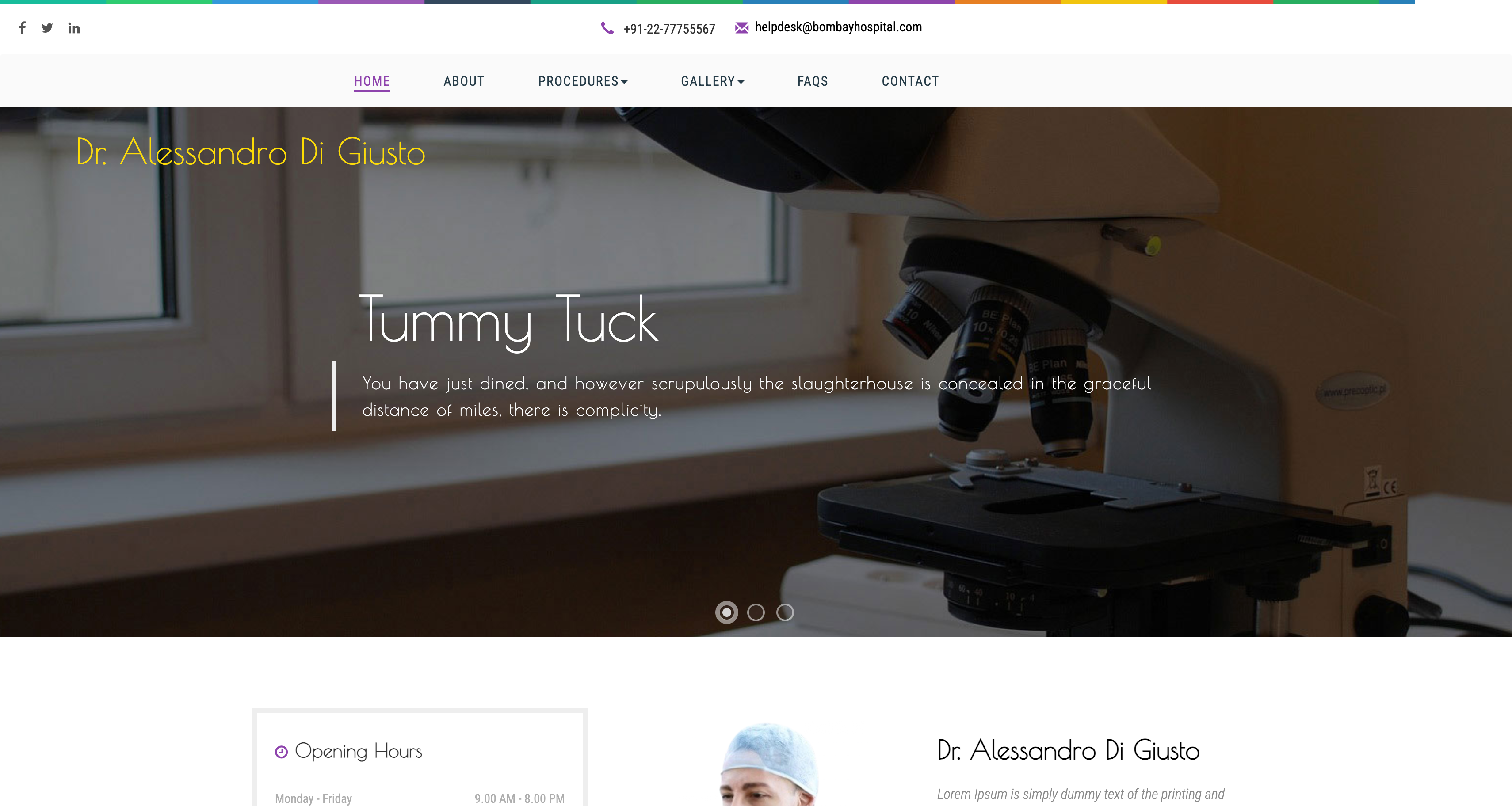Click the FAQS navigation menu item
The image size is (1512, 806).
tap(812, 80)
